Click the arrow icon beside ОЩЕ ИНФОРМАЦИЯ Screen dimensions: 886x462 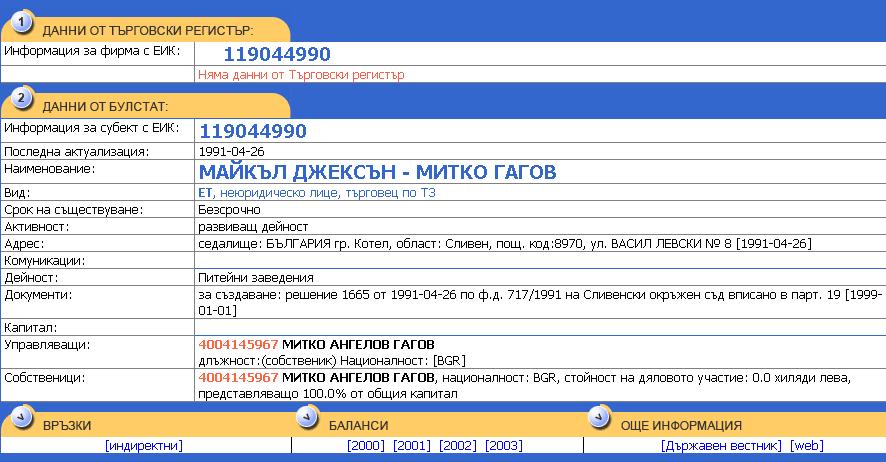pos(599,418)
